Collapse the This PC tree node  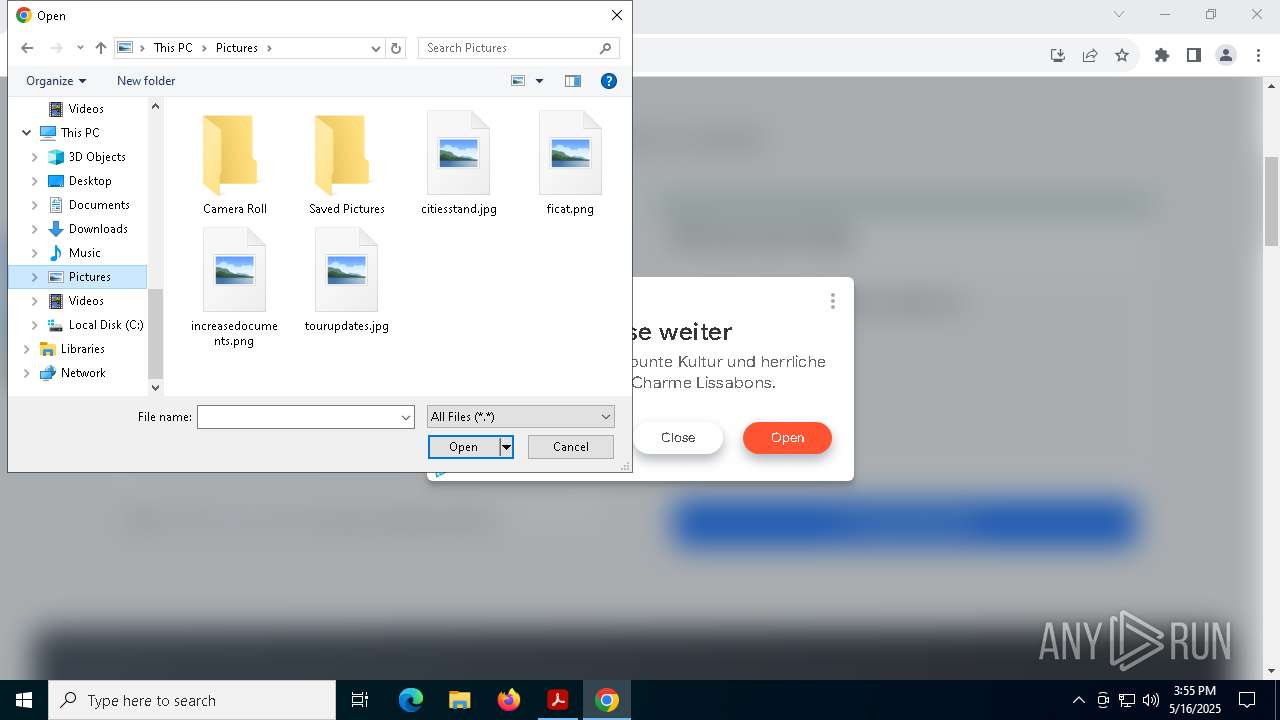click(27, 133)
